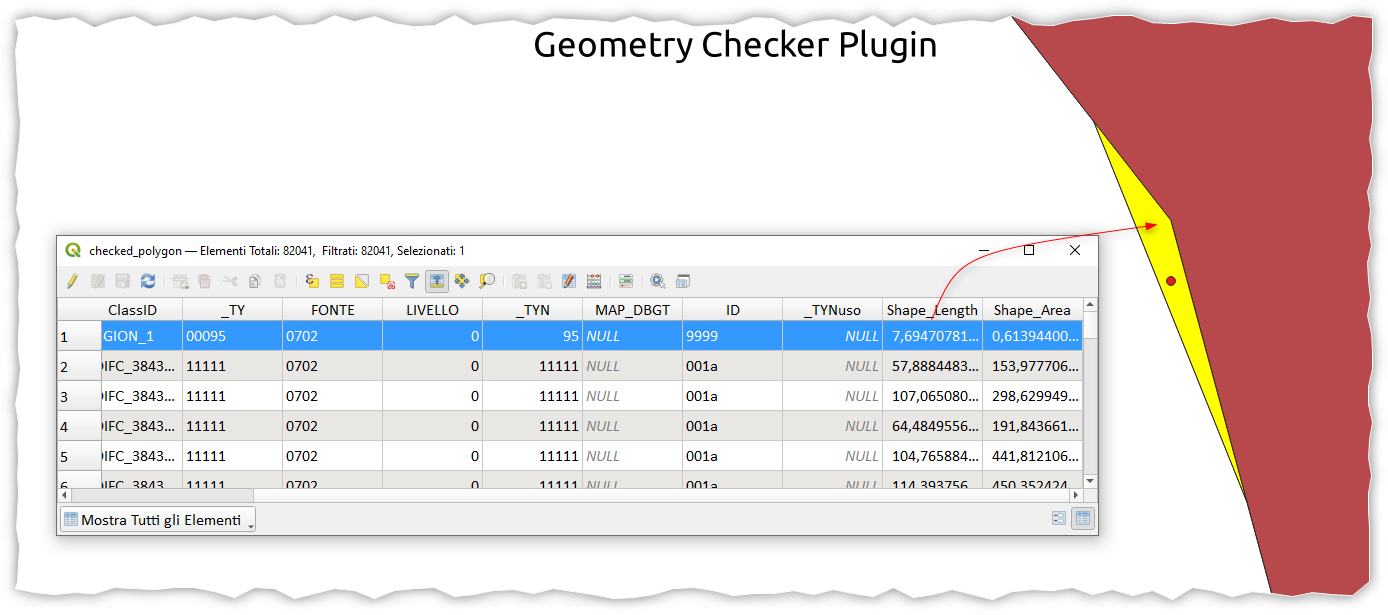Reload the attribute table
The height and width of the screenshot is (615, 1388).
pyautogui.click(x=148, y=282)
